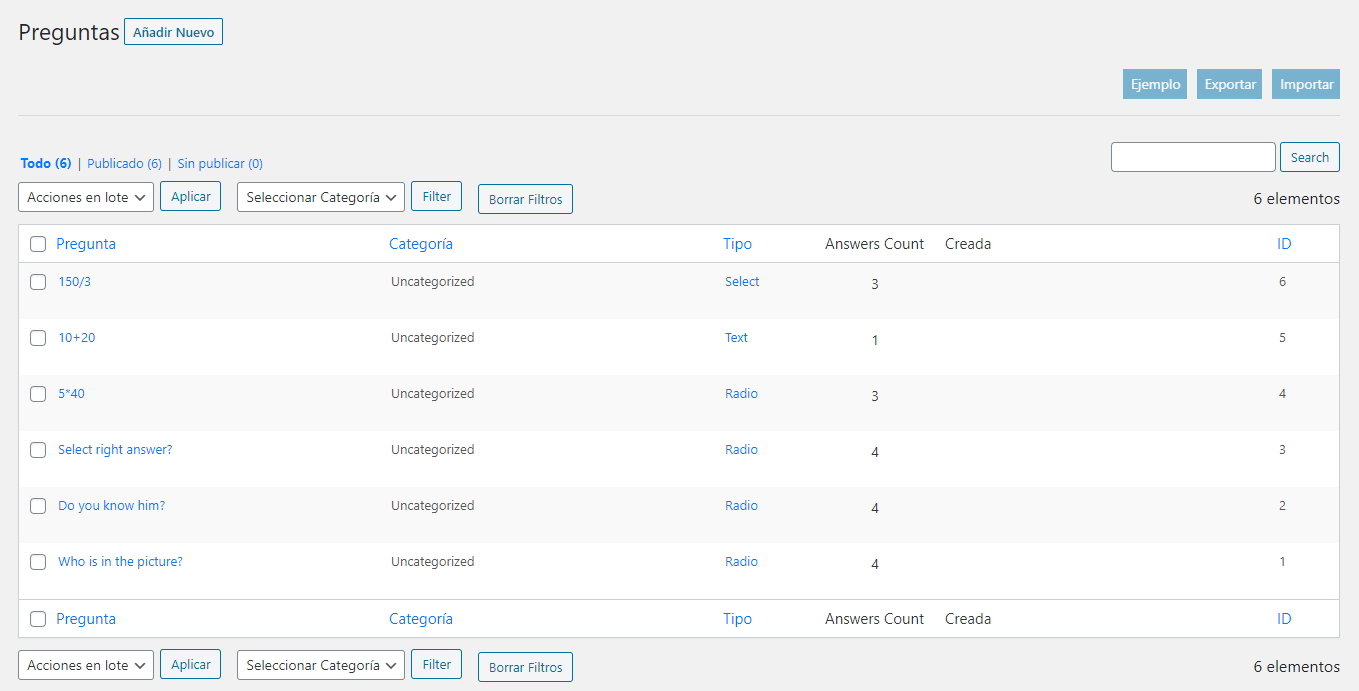Click the Search button
1359x691 pixels.
[x=1309, y=157]
